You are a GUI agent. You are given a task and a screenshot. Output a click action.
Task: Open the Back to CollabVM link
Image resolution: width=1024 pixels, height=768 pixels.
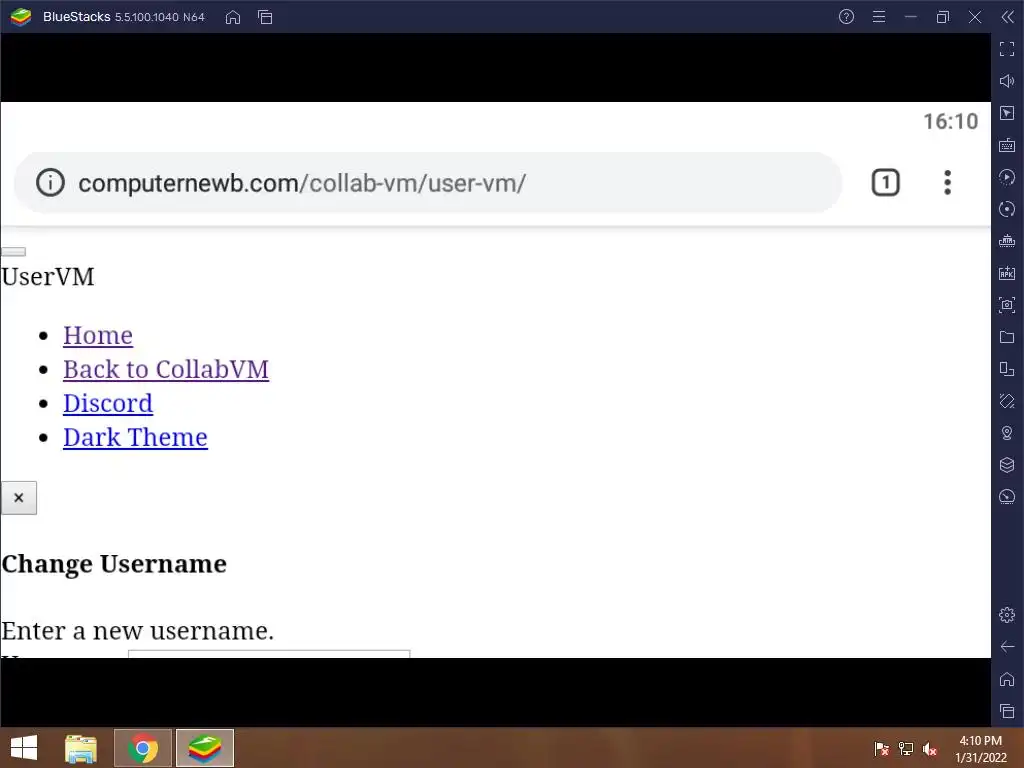166,369
